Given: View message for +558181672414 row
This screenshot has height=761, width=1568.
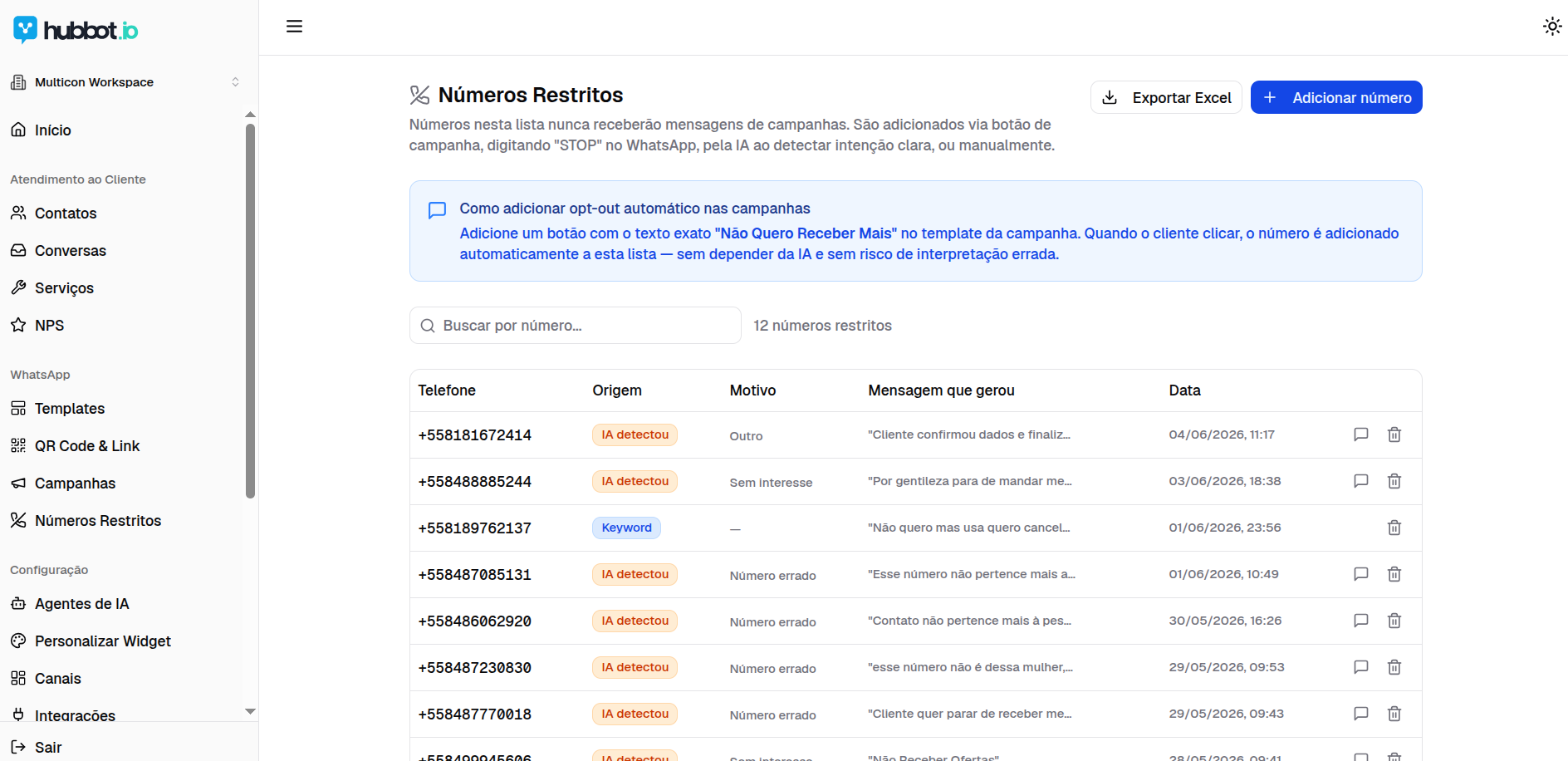Looking at the screenshot, I should coord(1361,435).
